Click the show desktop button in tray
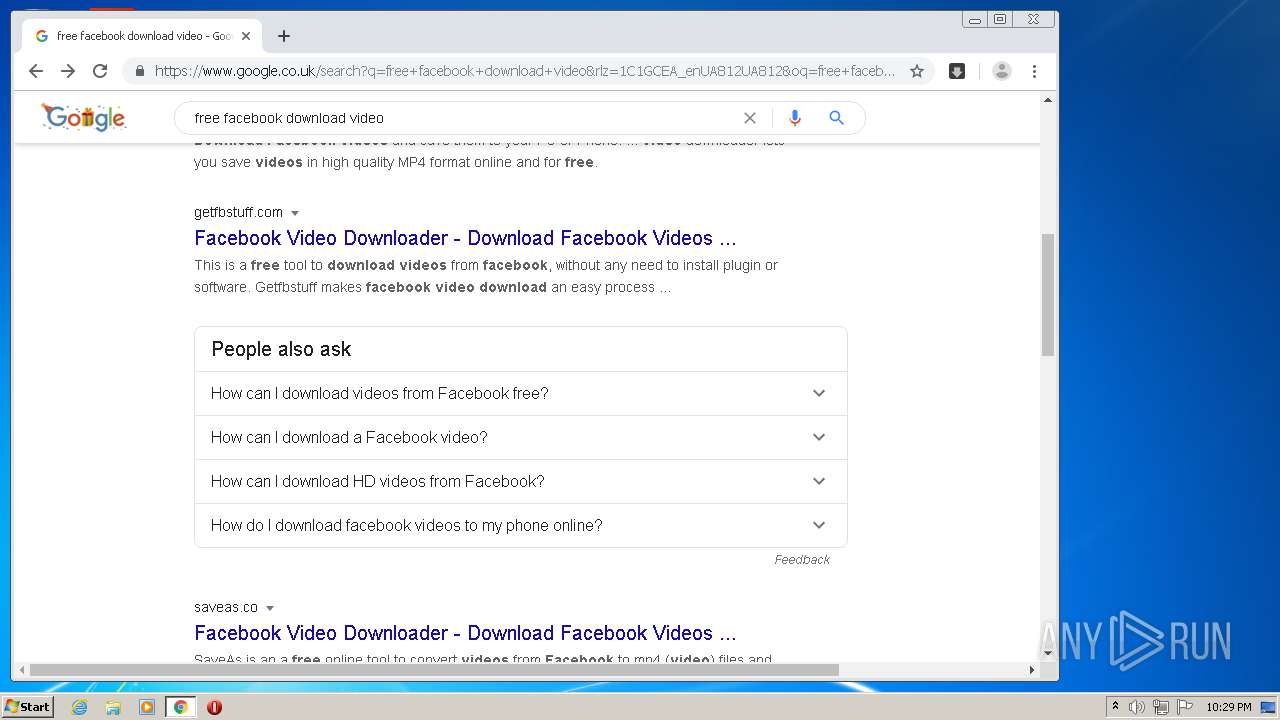Screen dimensions: 1280x720 coord(1269,707)
